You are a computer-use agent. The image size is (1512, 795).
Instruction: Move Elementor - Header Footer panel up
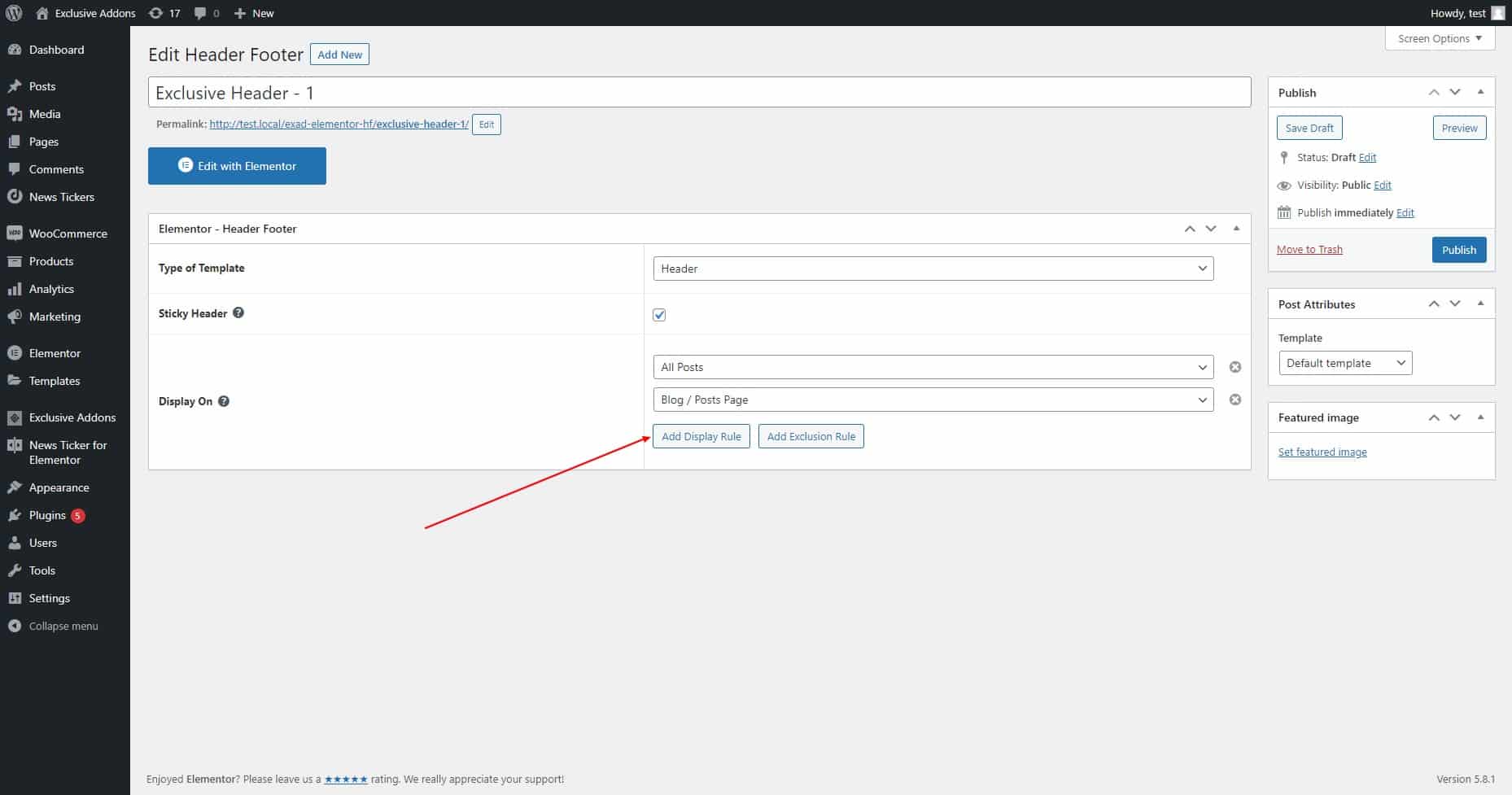(1190, 229)
